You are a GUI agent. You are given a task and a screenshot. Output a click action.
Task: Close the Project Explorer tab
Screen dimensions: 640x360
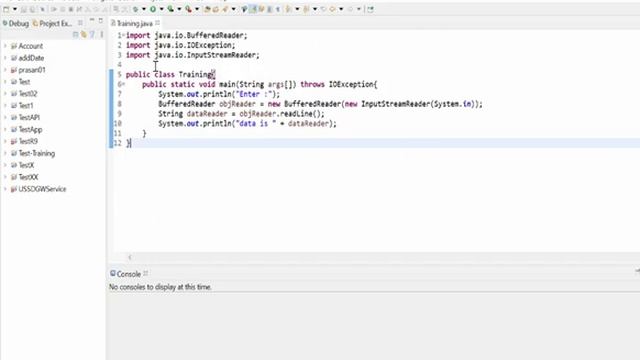click(x=80, y=23)
